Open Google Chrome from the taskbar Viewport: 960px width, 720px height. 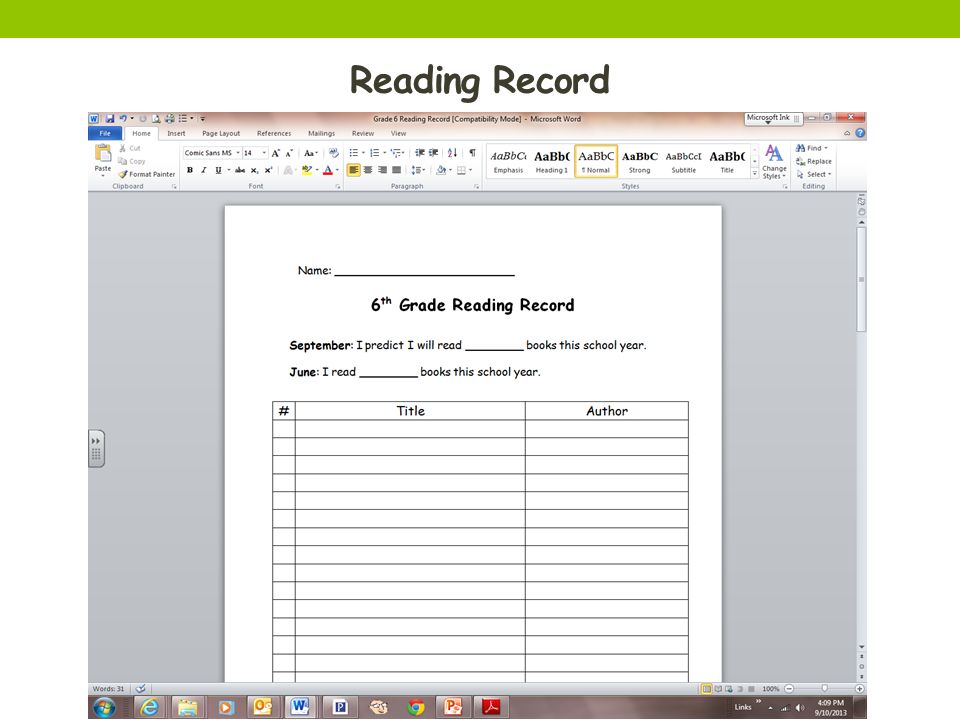point(416,707)
